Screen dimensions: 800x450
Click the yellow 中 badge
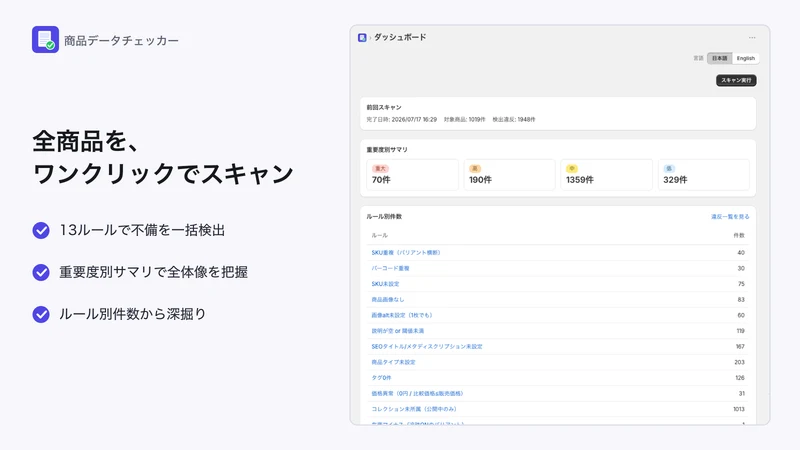pos(572,168)
